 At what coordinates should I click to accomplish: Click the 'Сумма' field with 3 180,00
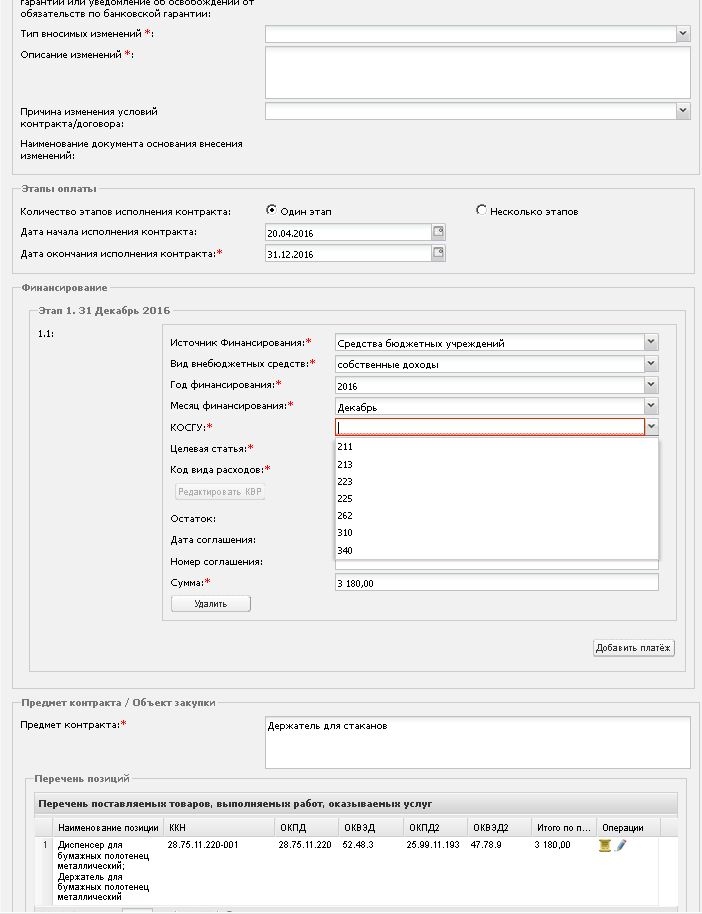pyautogui.click(x=497, y=582)
